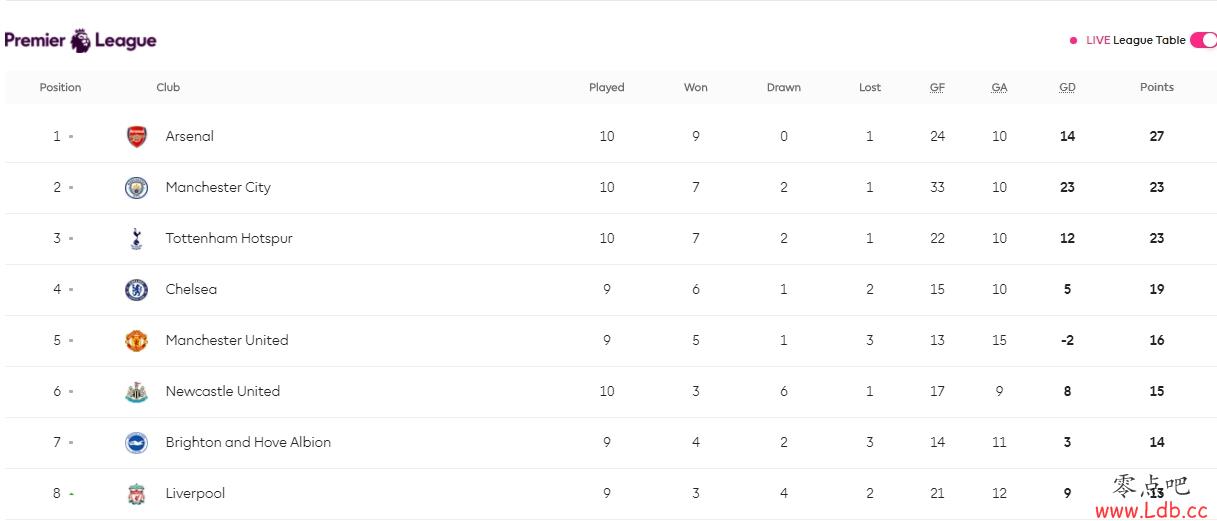Click the Tottenham Hotspur club crest

[x=136, y=239]
